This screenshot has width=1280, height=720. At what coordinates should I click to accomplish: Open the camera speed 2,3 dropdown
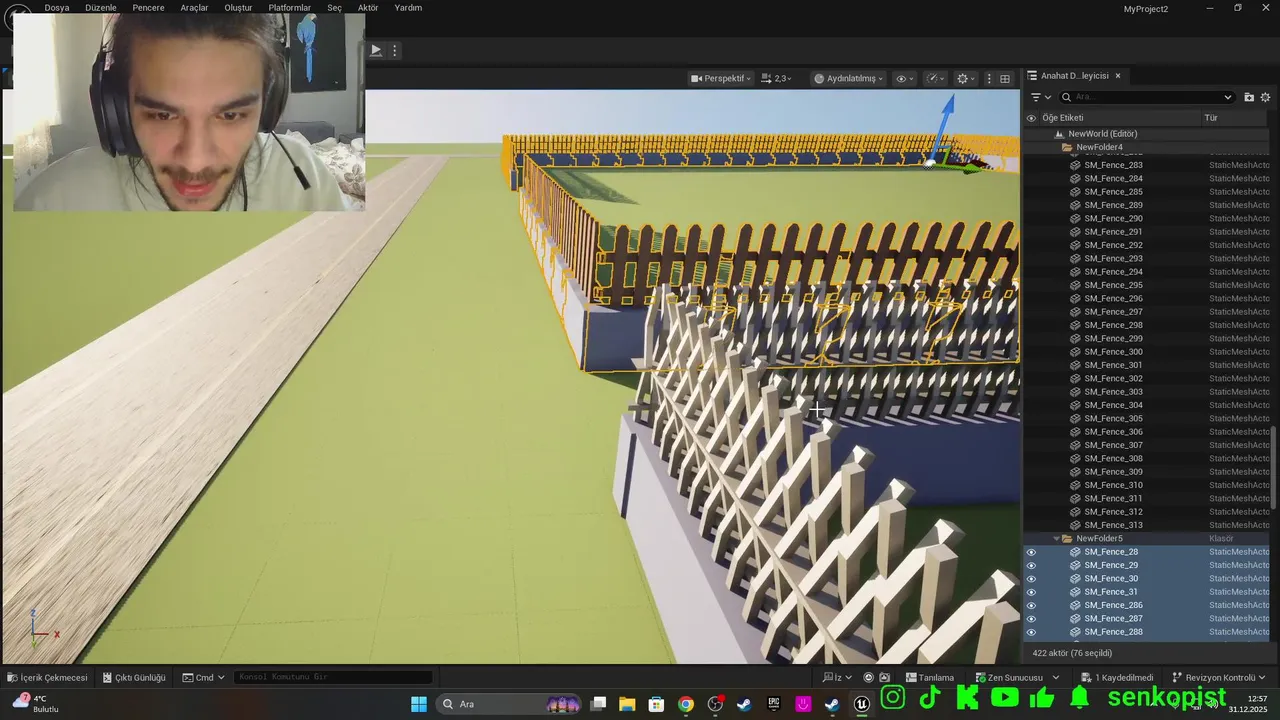776,78
